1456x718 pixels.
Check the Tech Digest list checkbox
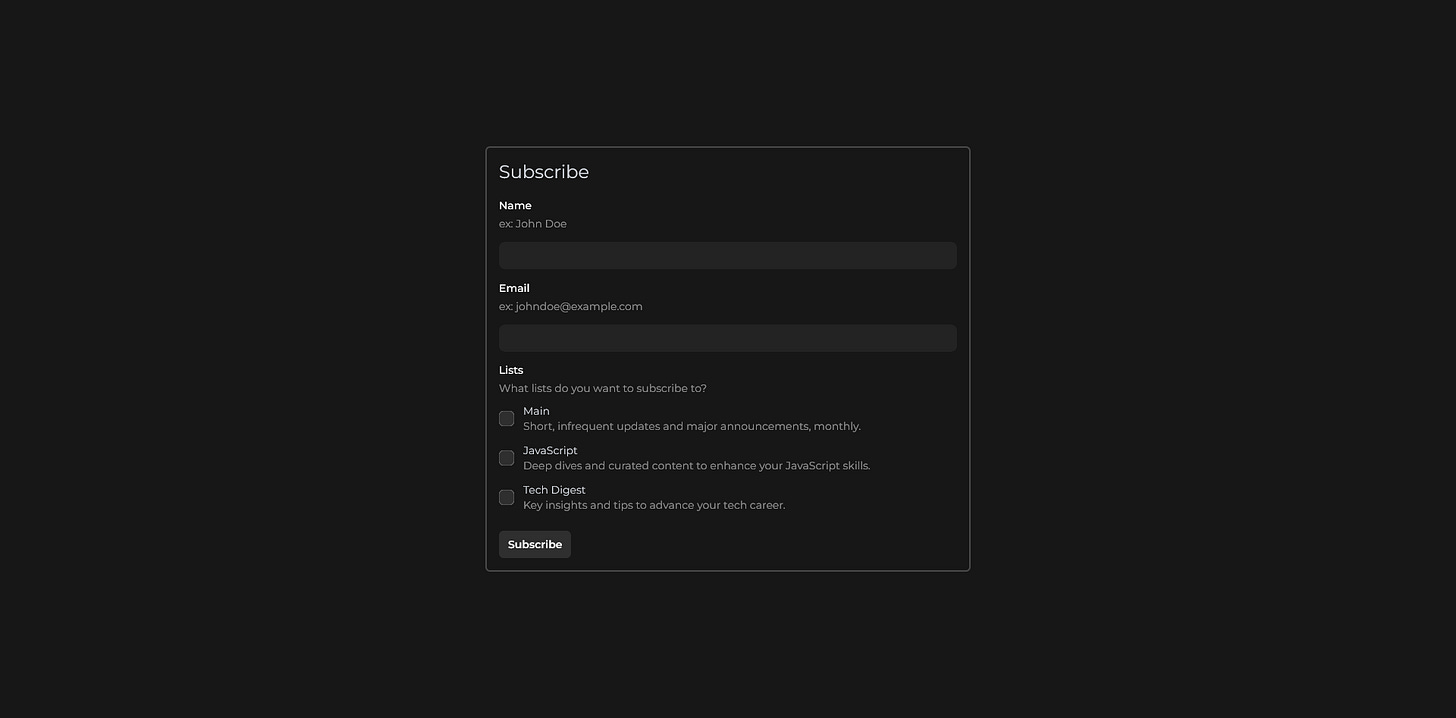tap(507, 497)
